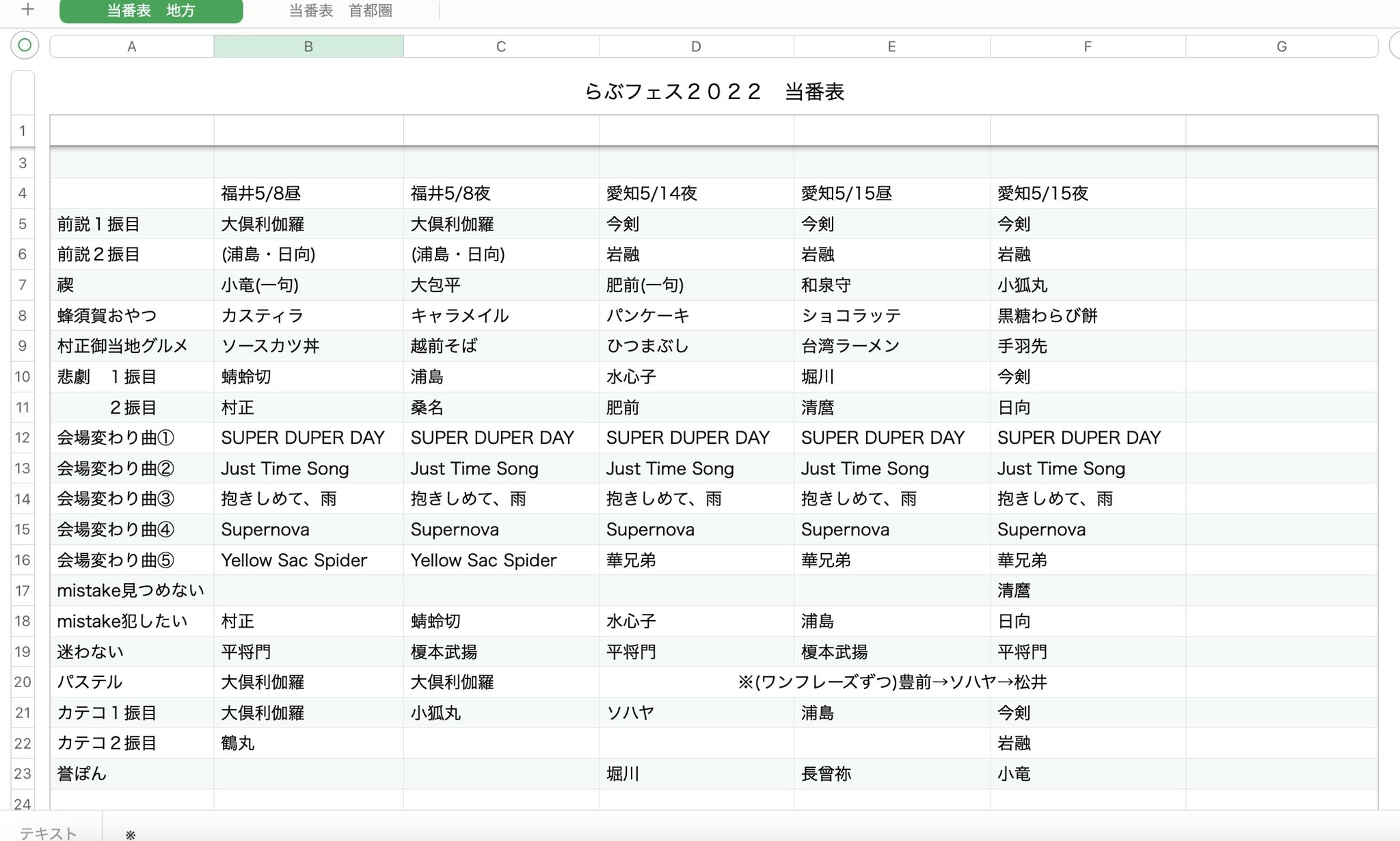Click the add-column handle right of column G
This screenshot has height=841, width=1400.
point(1395,46)
